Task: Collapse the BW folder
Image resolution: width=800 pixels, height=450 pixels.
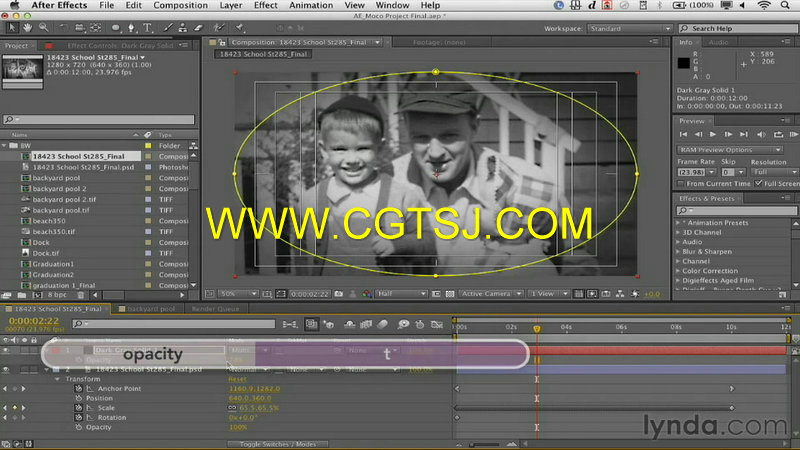Action: (x=5, y=146)
